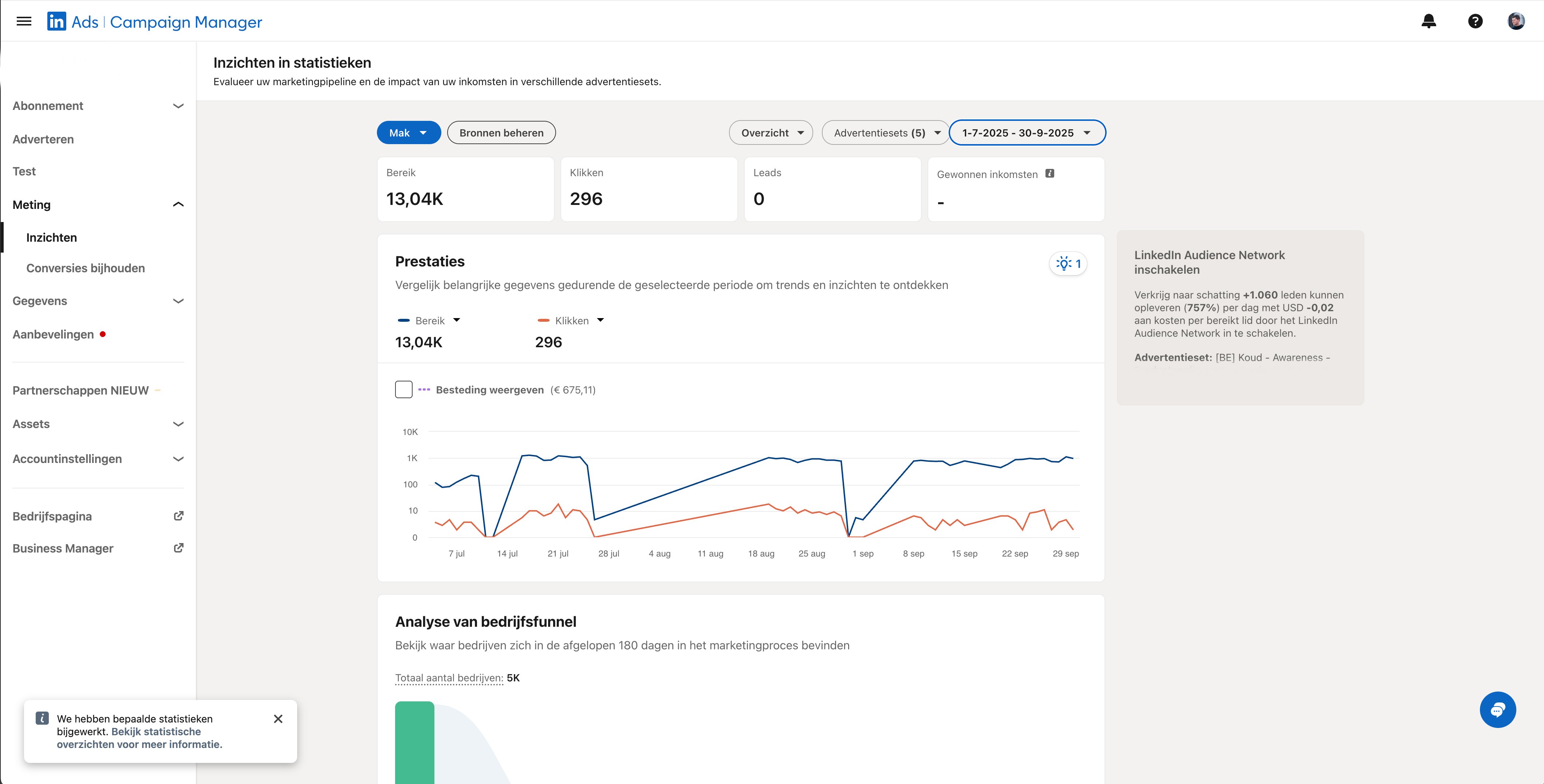Screen dimensions: 1544x784
Task: Enable the Besteding weergeven checkbox
Action: pos(403,389)
